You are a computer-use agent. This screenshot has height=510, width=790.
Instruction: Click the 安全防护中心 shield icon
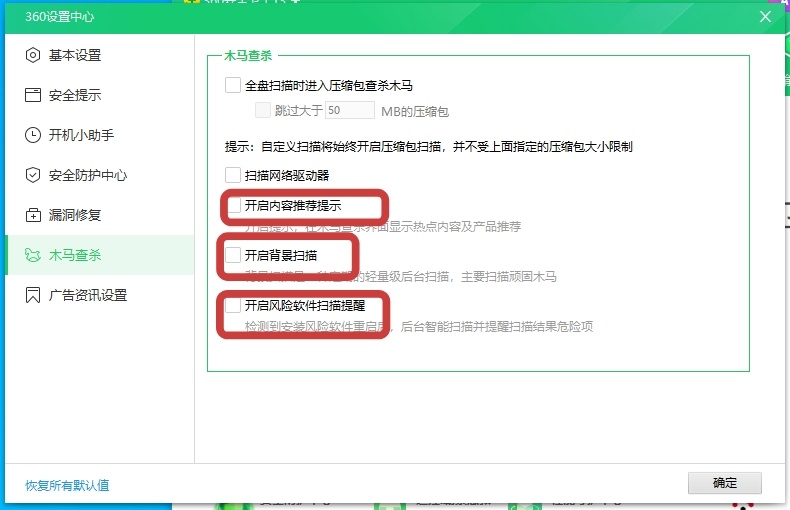pyautogui.click(x=33, y=175)
